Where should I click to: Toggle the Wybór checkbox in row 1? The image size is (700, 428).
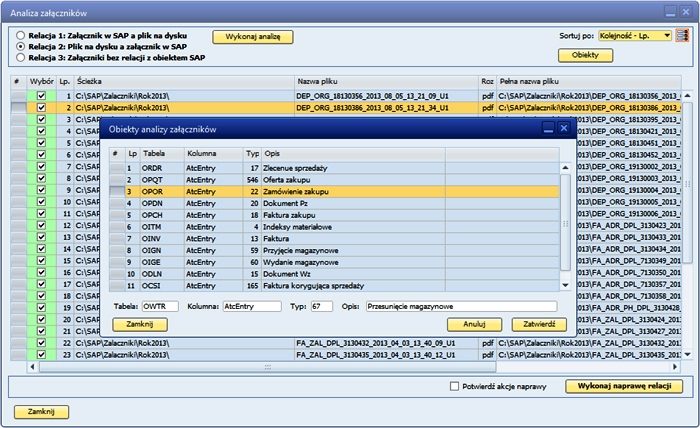coord(42,96)
